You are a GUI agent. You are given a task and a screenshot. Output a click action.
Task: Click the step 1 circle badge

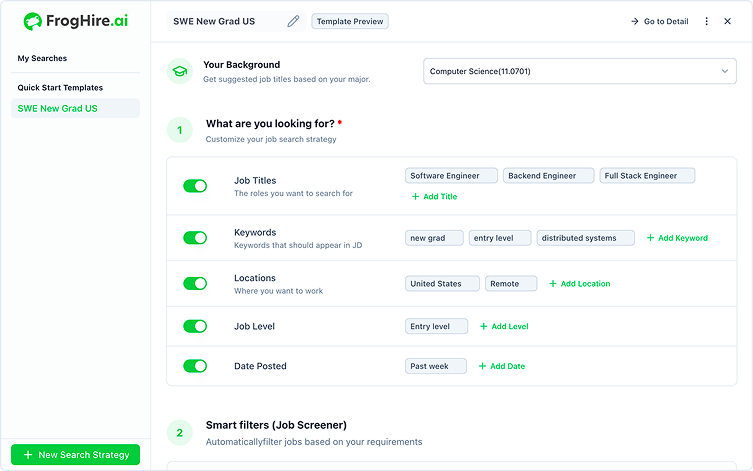180,130
